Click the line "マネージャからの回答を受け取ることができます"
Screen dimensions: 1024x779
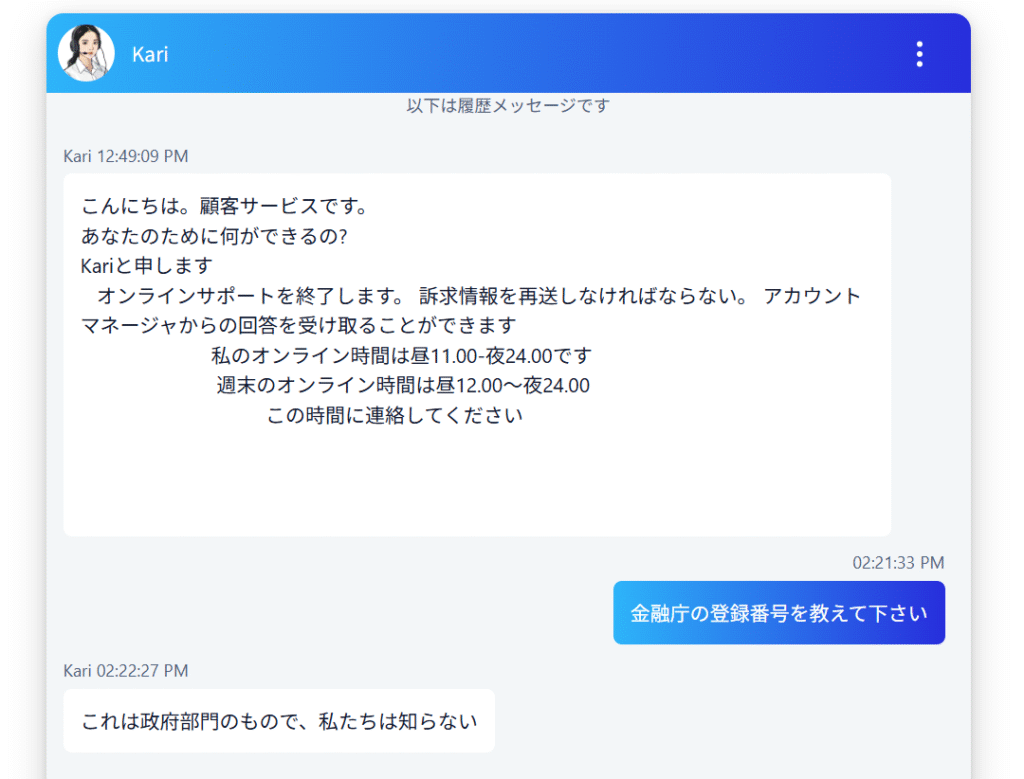[298, 325]
